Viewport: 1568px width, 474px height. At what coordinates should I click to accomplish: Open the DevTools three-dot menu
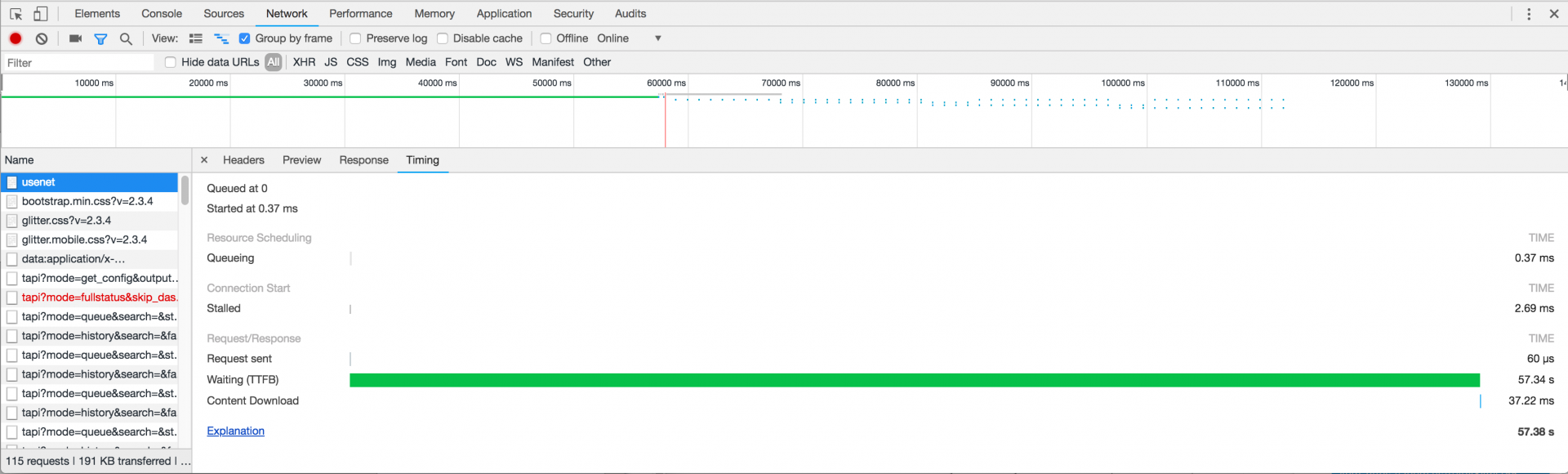pos(1529,14)
